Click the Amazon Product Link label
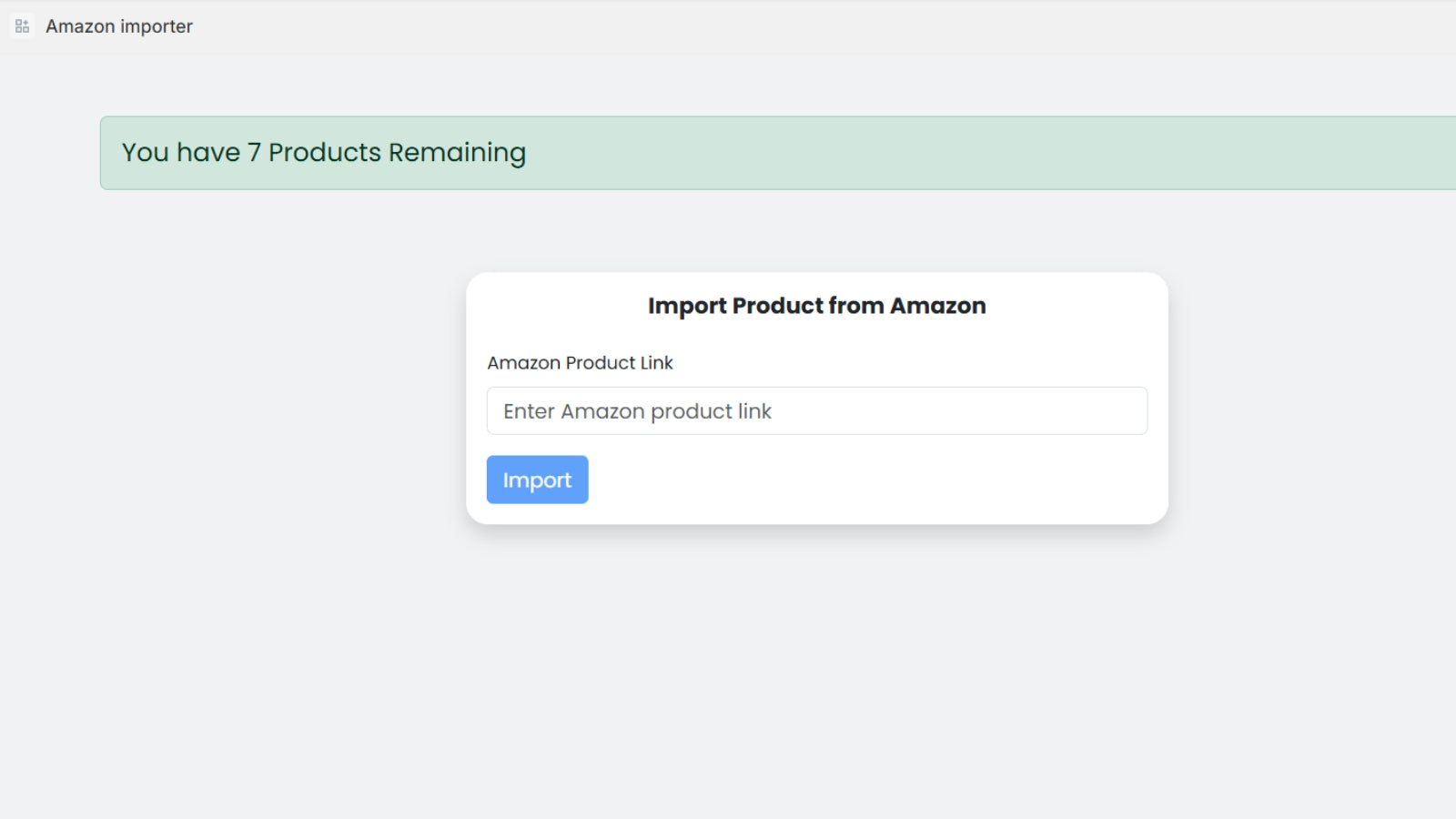 coord(580,362)
